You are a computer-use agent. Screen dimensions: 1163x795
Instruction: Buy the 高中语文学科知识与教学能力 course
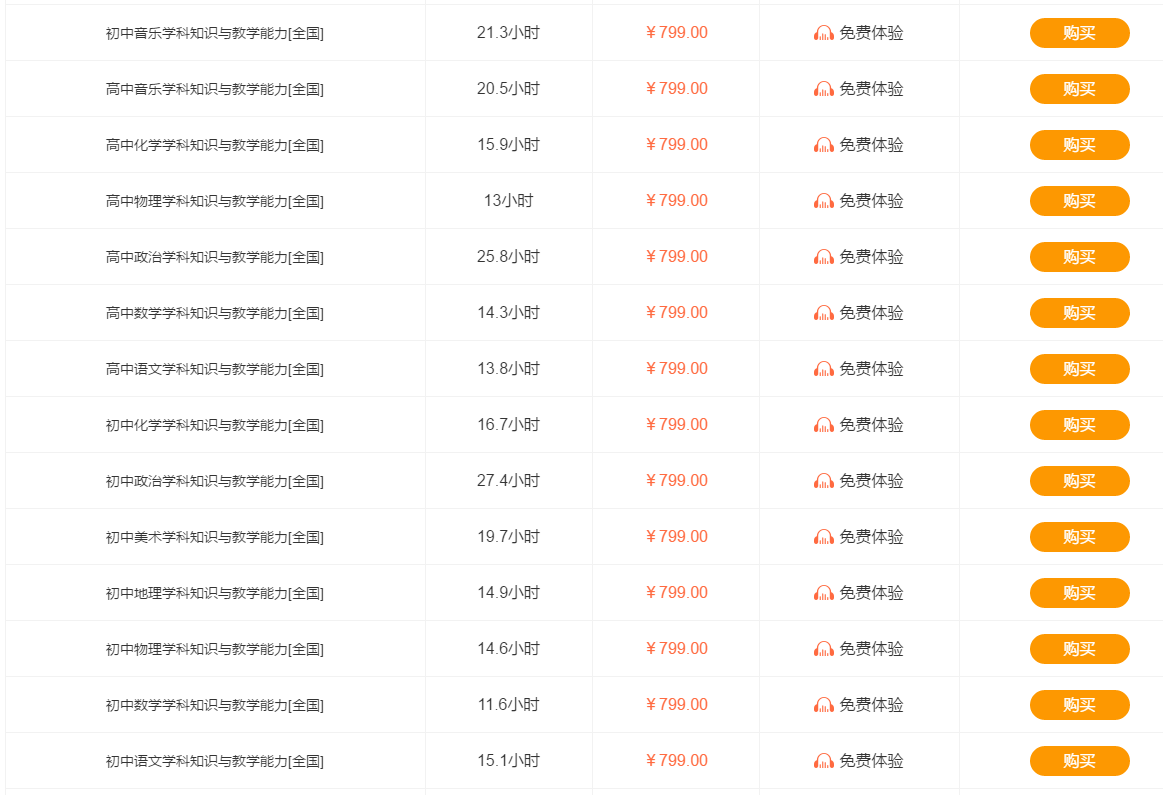point(1079,369)
